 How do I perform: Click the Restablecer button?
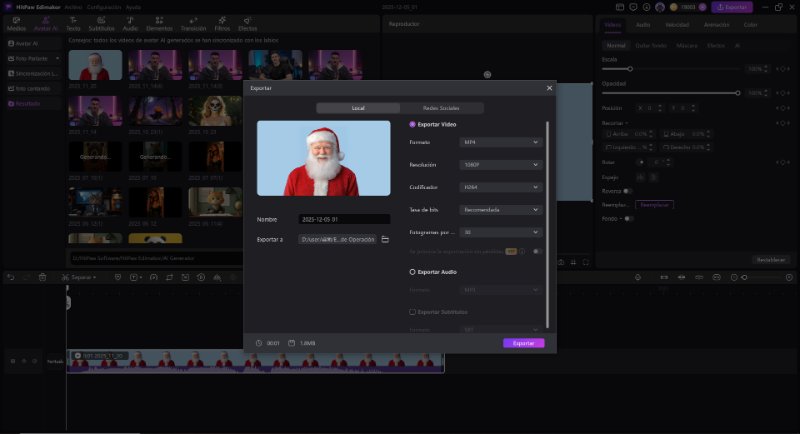(x=770, y=260)
